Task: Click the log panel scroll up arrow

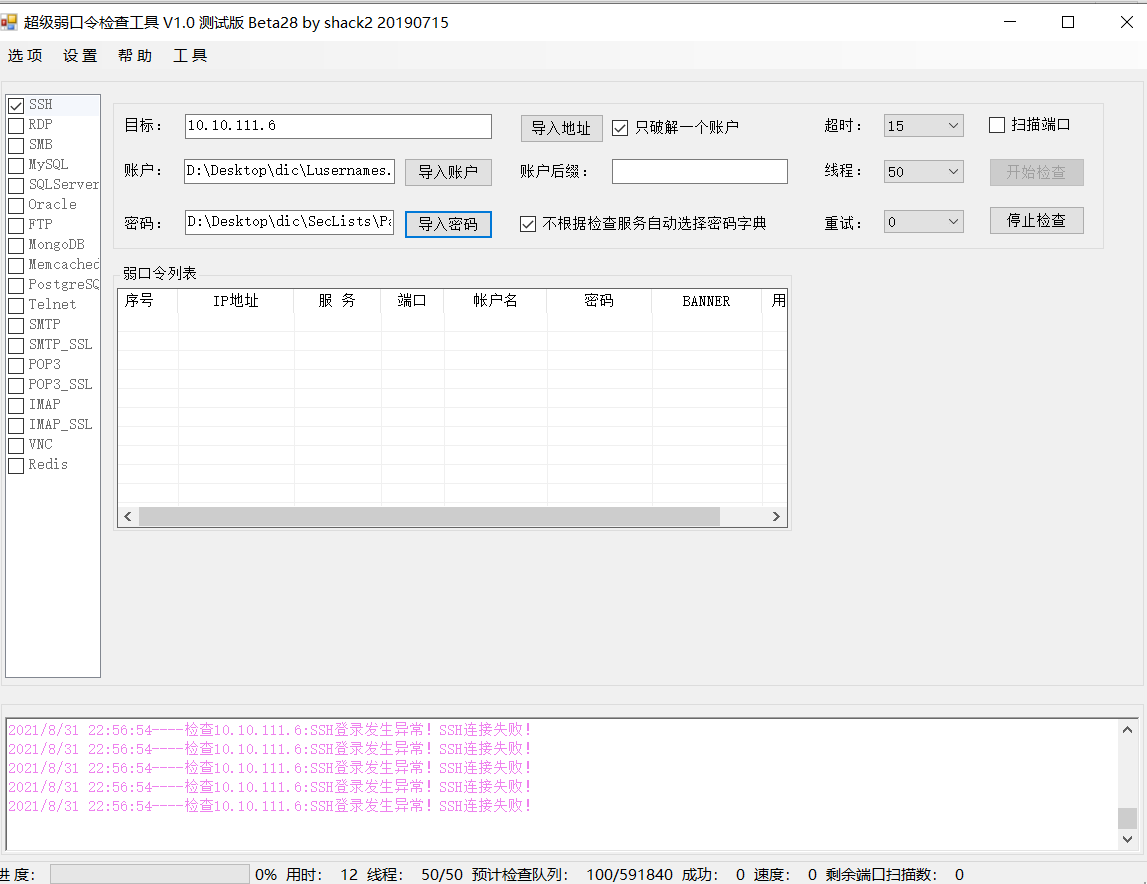Action: click(x=1127, y=730)
